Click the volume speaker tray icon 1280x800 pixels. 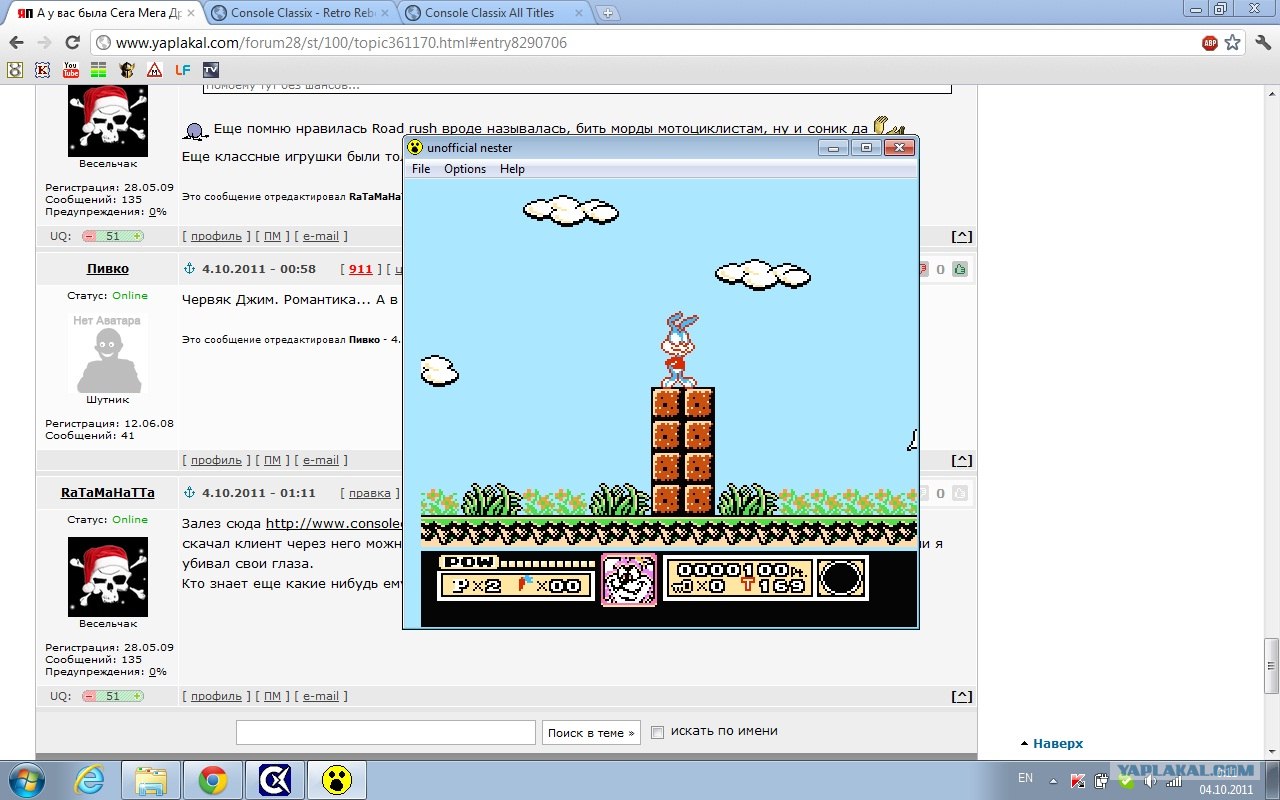pyautogui.click(x=1151, y=780)
